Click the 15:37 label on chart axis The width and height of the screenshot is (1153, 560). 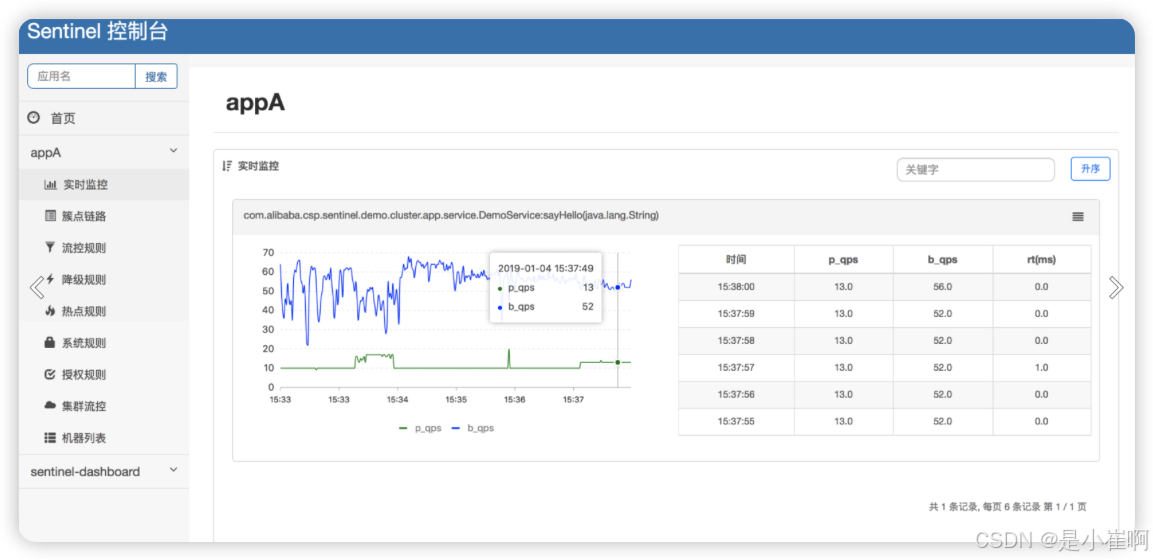point(573,400)
